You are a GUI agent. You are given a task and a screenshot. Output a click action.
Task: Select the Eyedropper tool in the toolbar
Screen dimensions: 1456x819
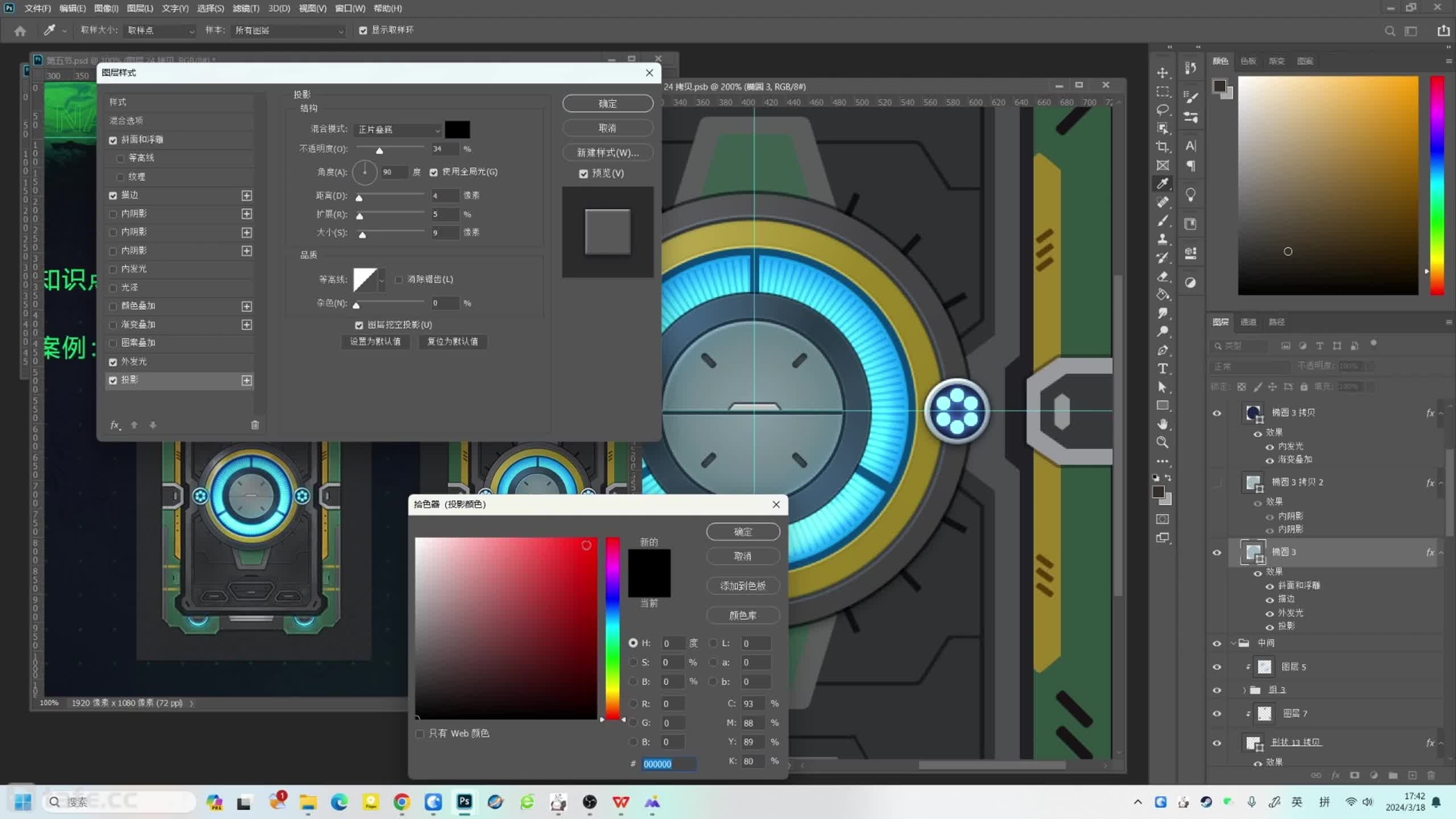click(1163, 183)
